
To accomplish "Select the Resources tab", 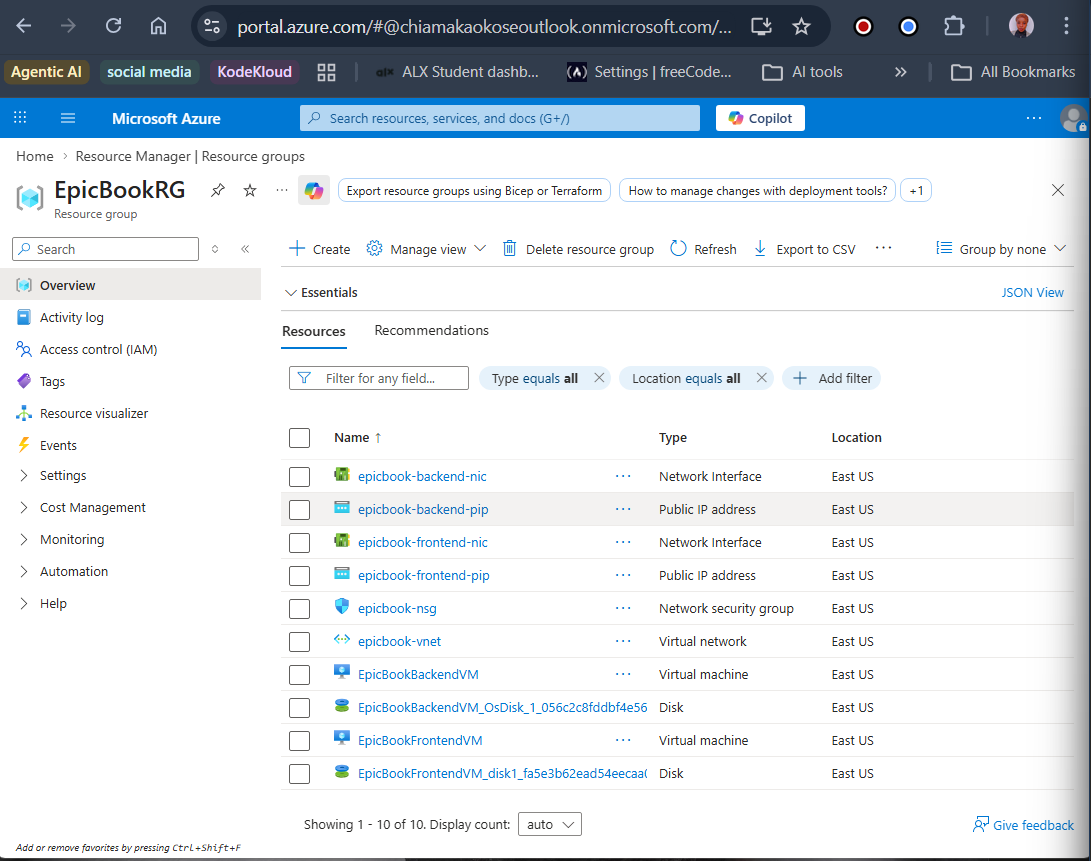I will 314,331.
